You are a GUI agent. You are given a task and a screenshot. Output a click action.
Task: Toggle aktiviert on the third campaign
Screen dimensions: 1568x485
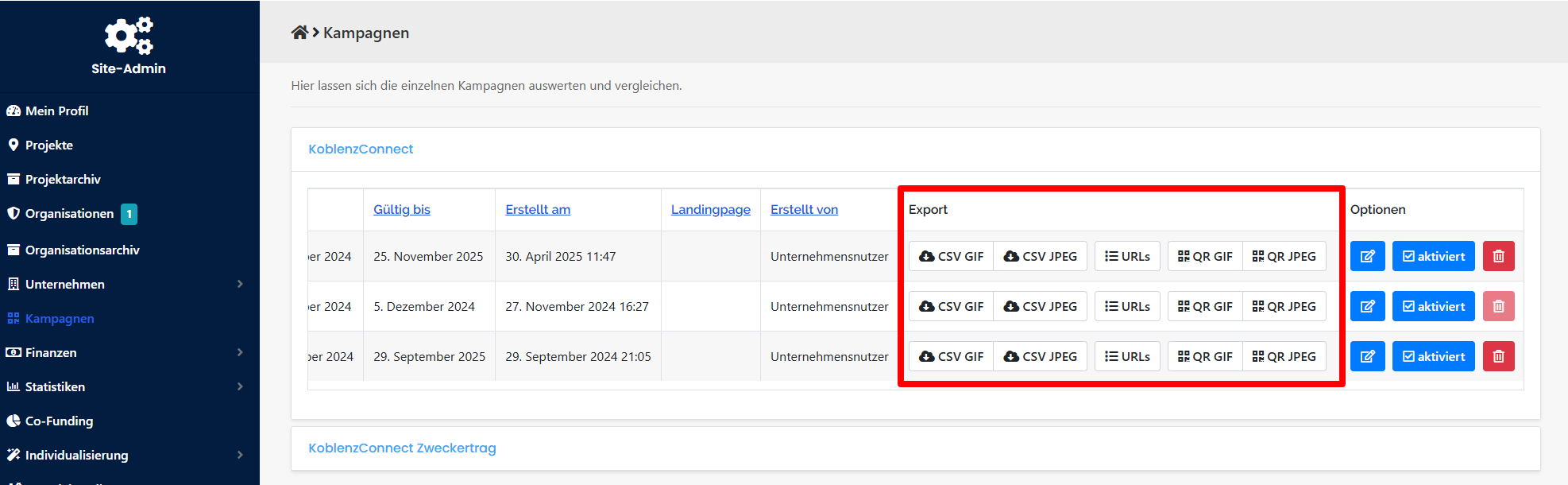pos(1433,356)
